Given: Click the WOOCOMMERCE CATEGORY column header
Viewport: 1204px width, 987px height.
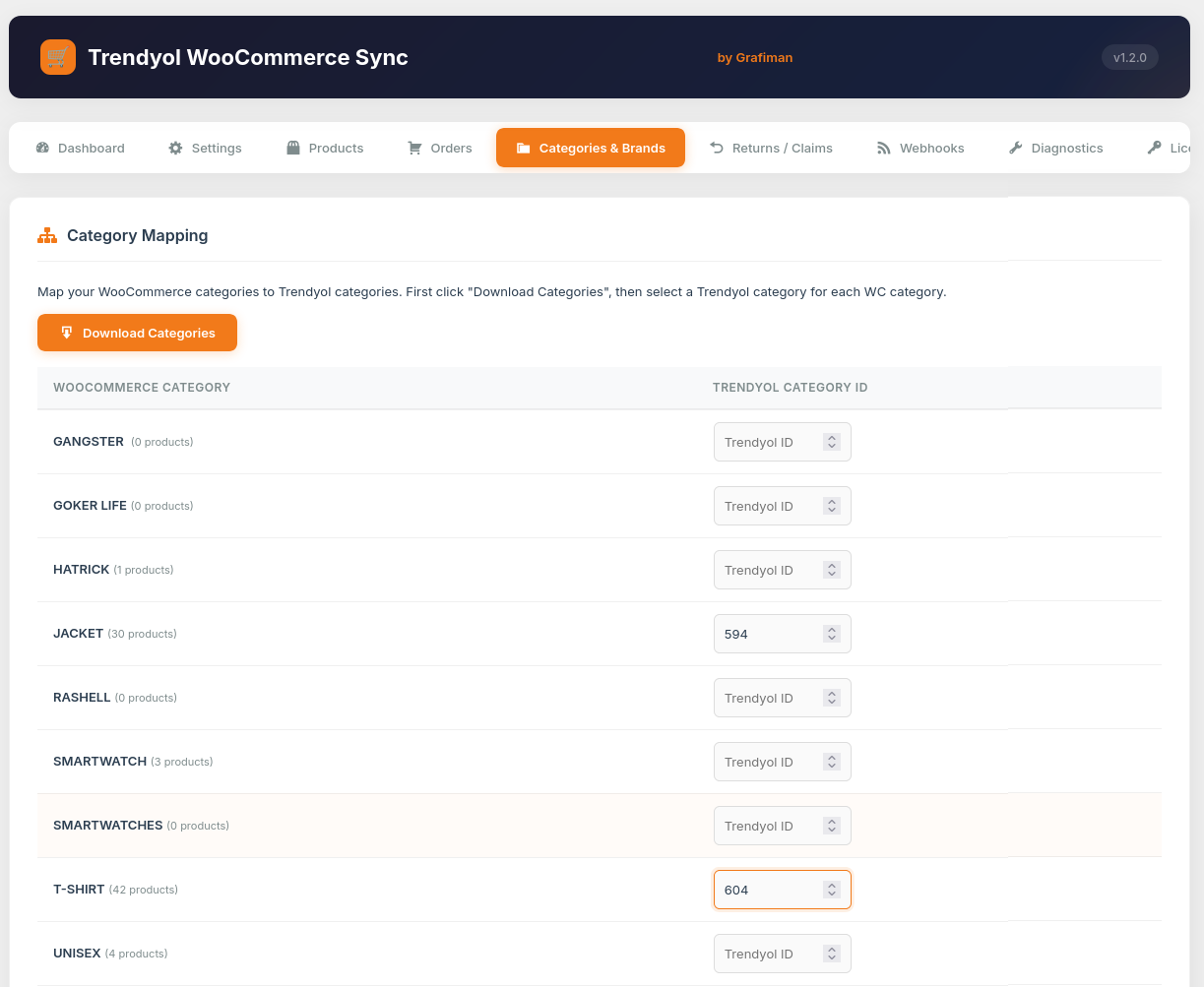Looking at the screenshot, I should (142, 388).
